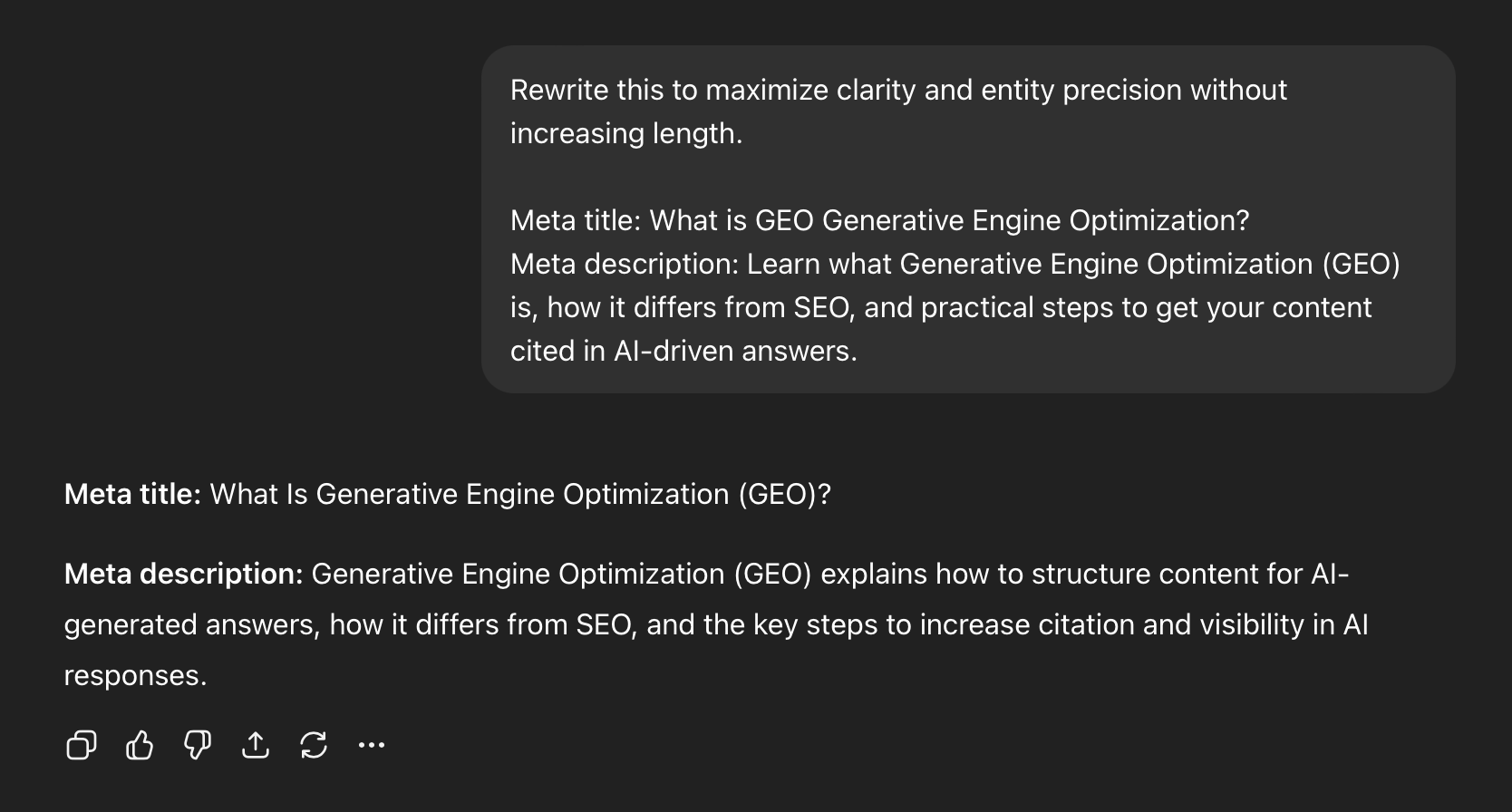Screen dimensions: 1512x812
Task: Click the "increasing length." text in prompt
Action: pos(625,134)
